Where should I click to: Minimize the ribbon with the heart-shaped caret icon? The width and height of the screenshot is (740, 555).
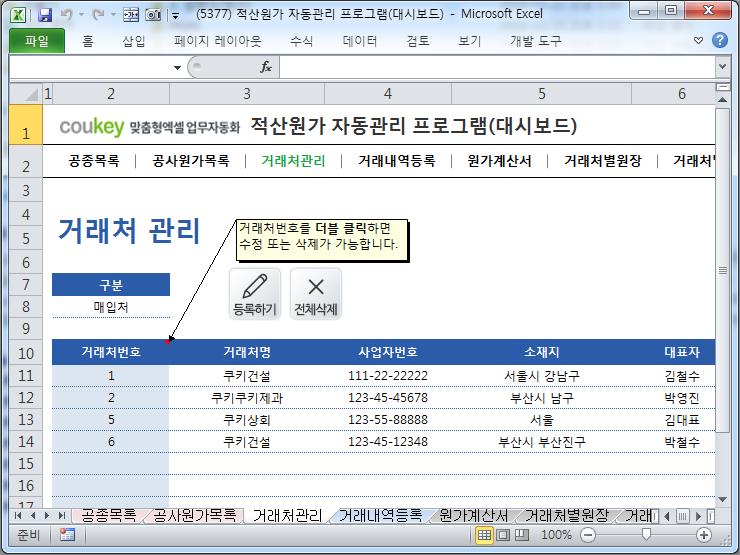click(x=698, y=41)
